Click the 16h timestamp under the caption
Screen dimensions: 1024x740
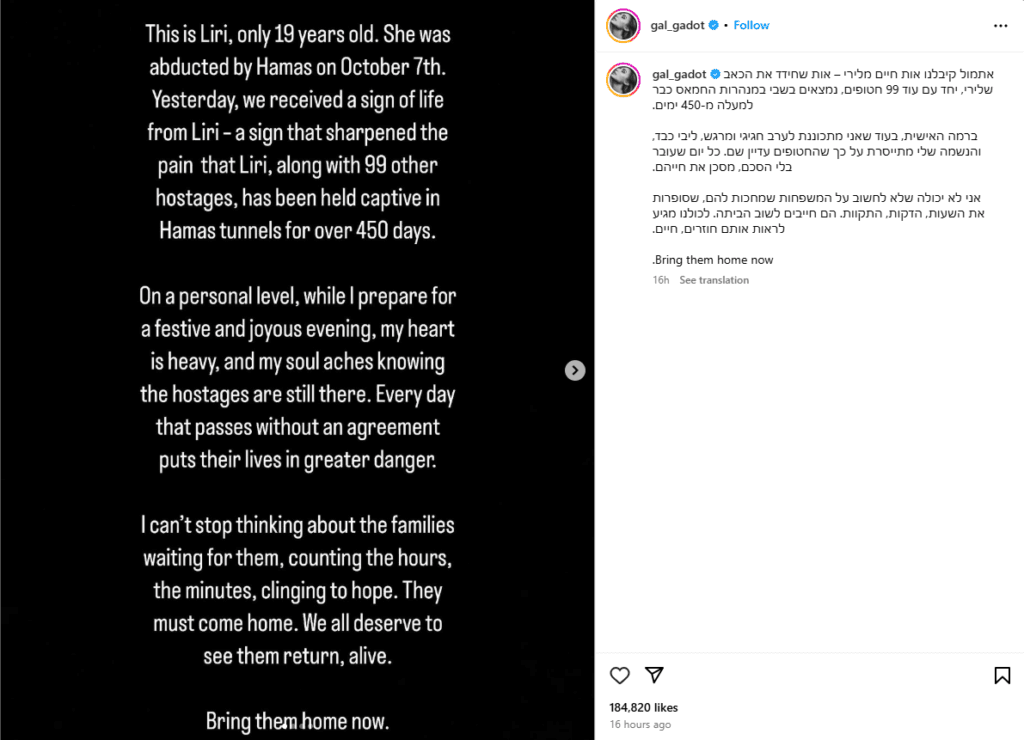(660, 280)
